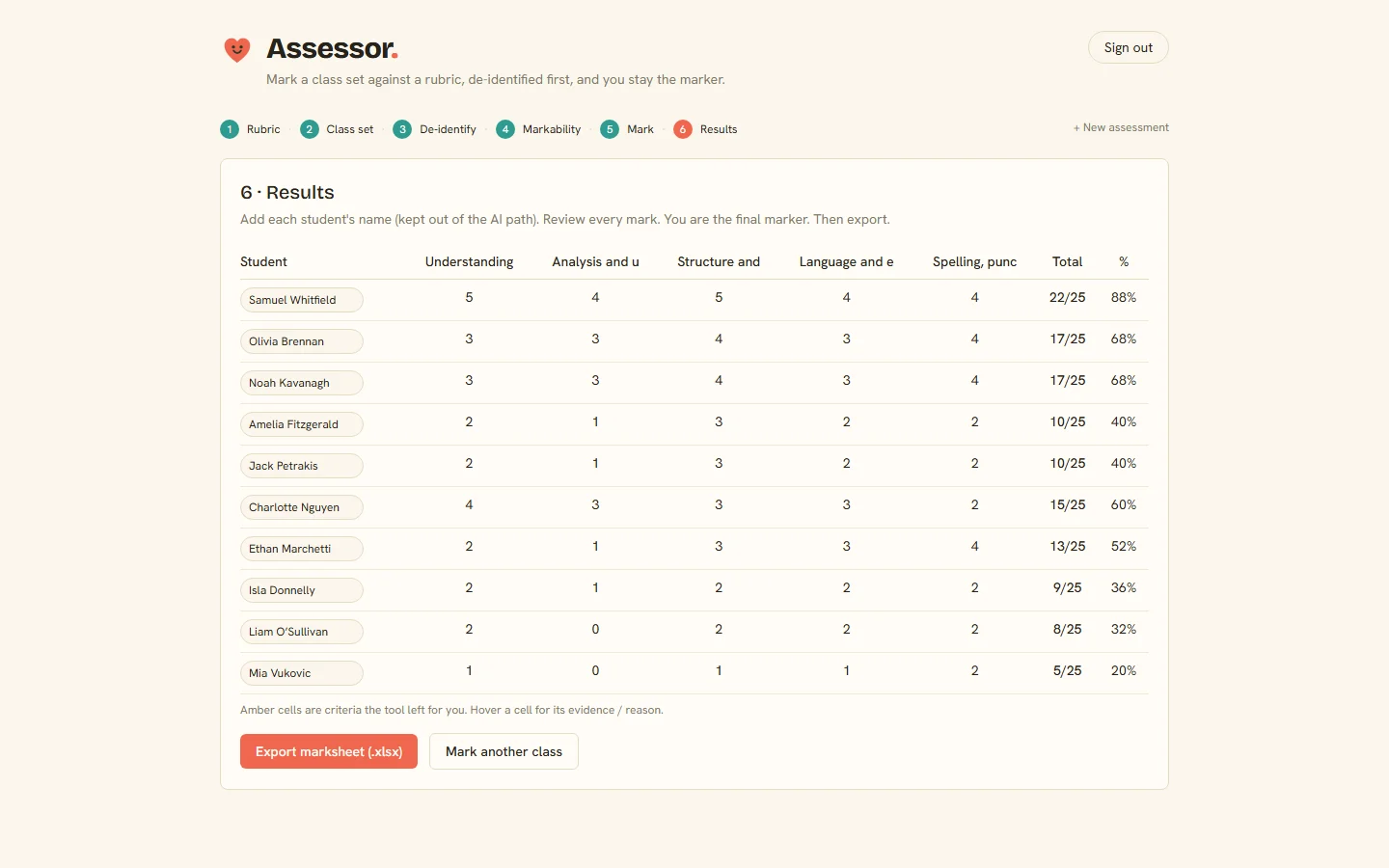The width and height of the screenshot is (1389, 868).
Task: Click the step 6 Results circle
Action: pos(683,129)
